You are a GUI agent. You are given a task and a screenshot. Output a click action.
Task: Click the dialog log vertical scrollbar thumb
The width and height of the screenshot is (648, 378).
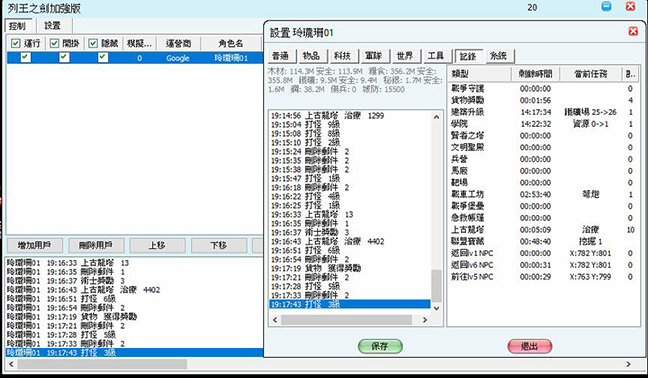(436, 285)
